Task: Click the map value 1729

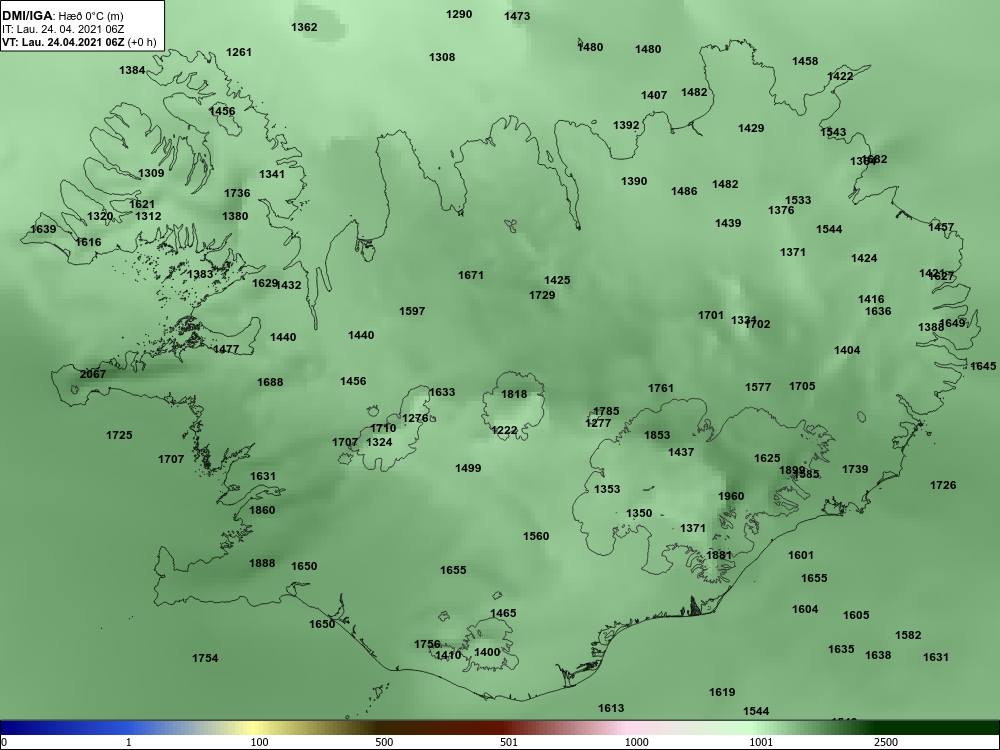Action: point(541,295)
